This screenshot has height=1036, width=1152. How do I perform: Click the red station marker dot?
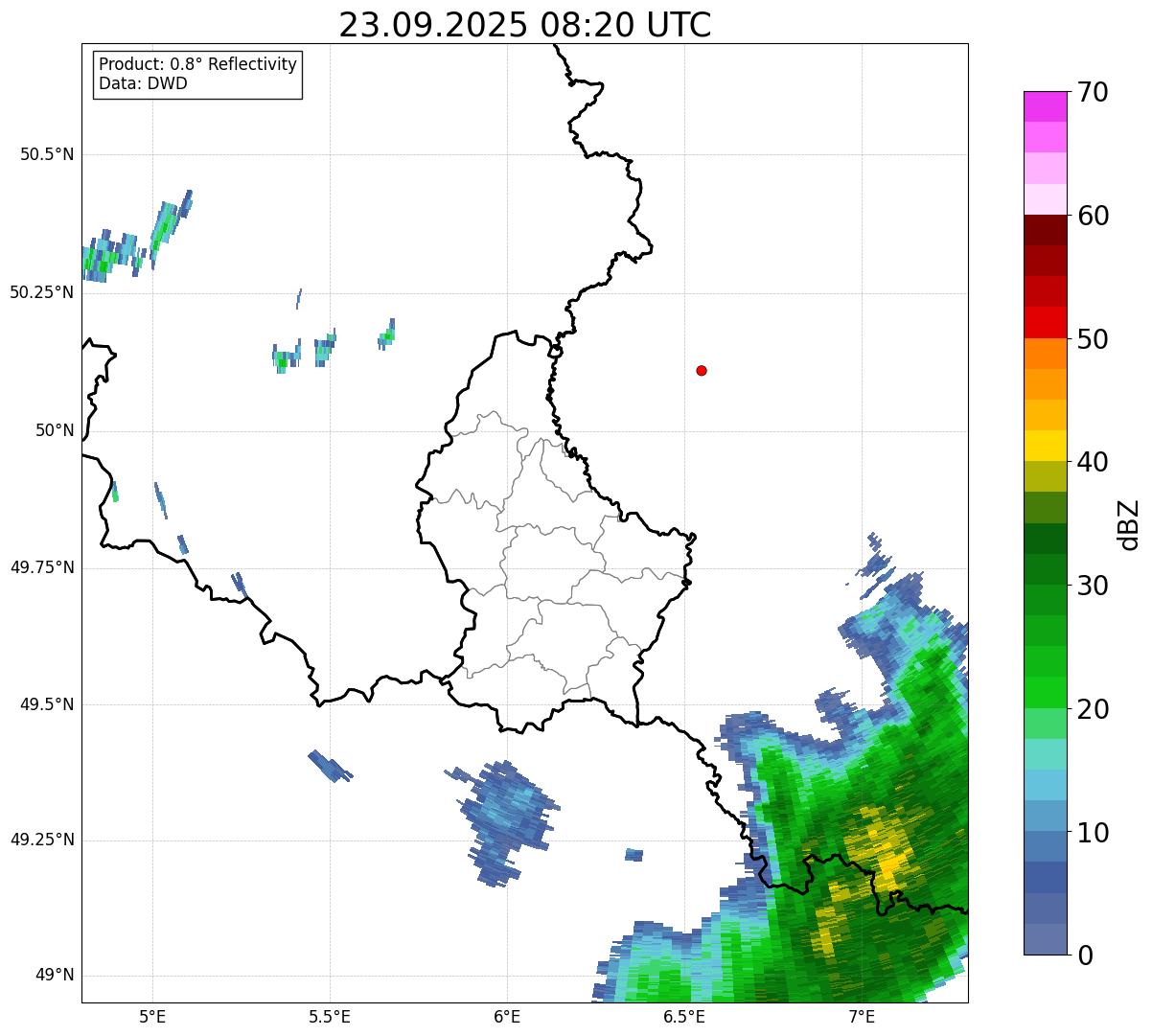coord(702,370)
